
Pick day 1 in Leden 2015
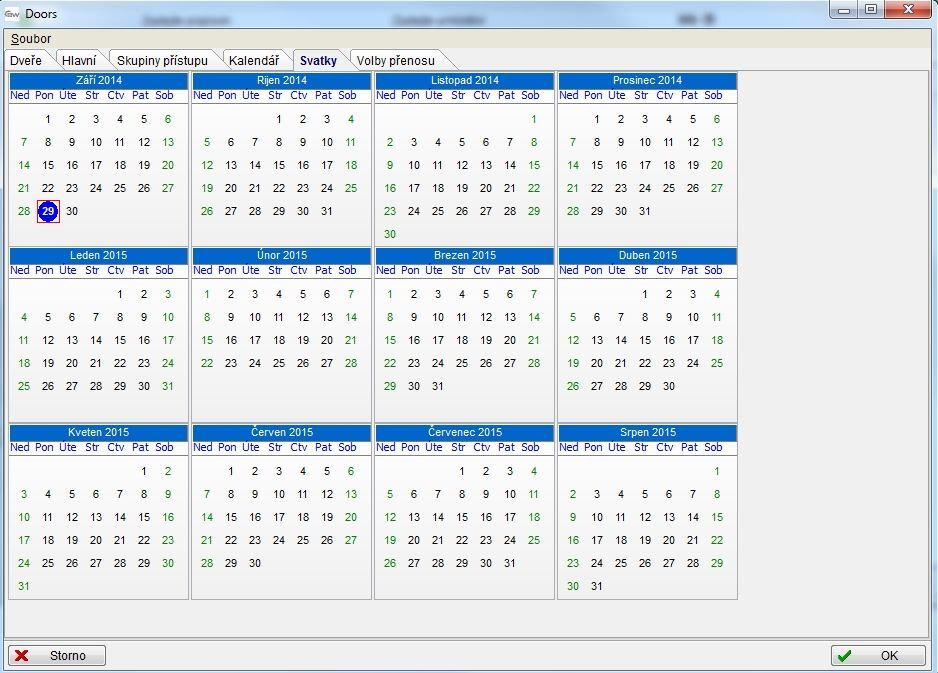pyautogui.click(x=120, y=294)
